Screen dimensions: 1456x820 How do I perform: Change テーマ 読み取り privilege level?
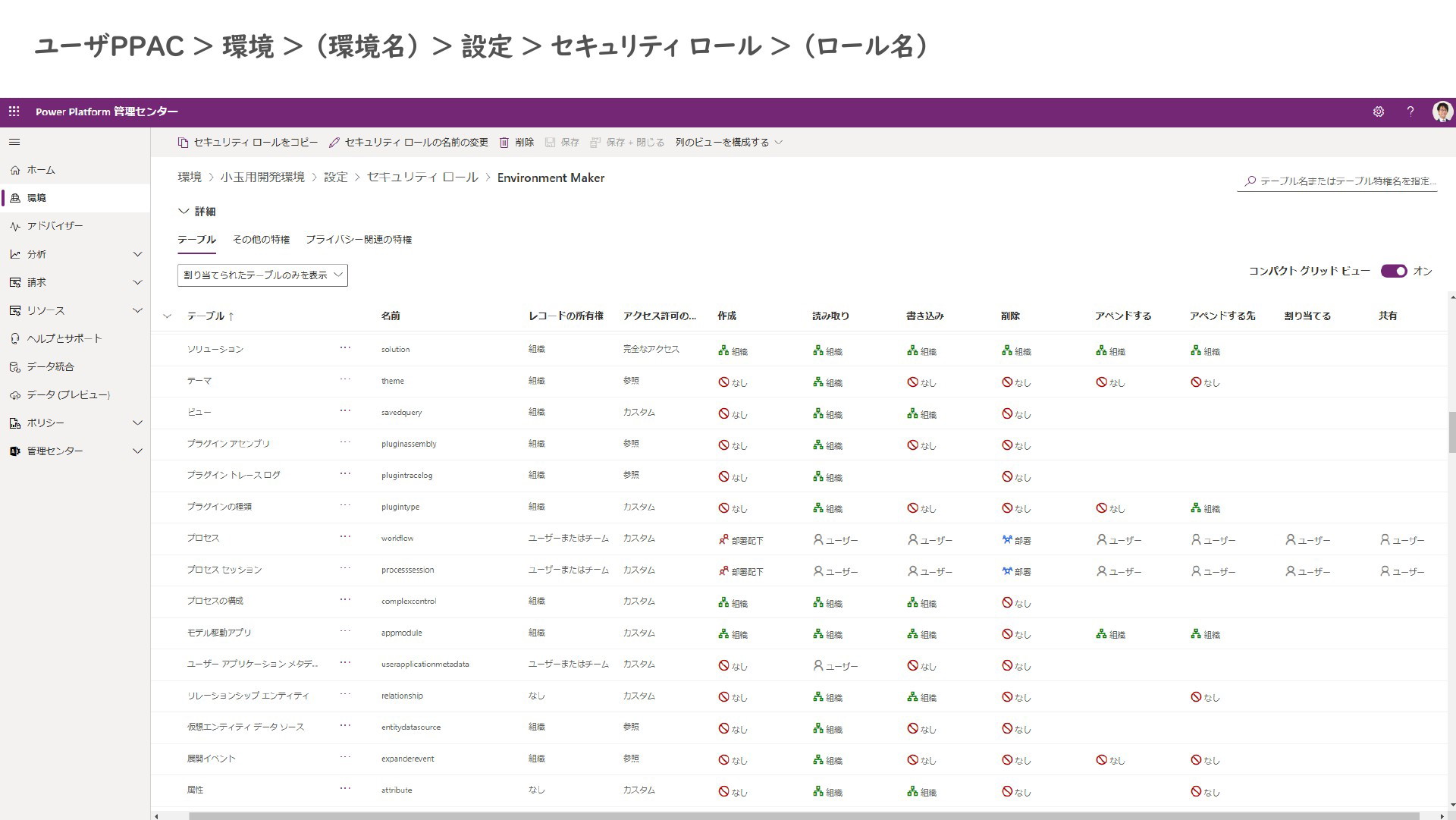827,382
